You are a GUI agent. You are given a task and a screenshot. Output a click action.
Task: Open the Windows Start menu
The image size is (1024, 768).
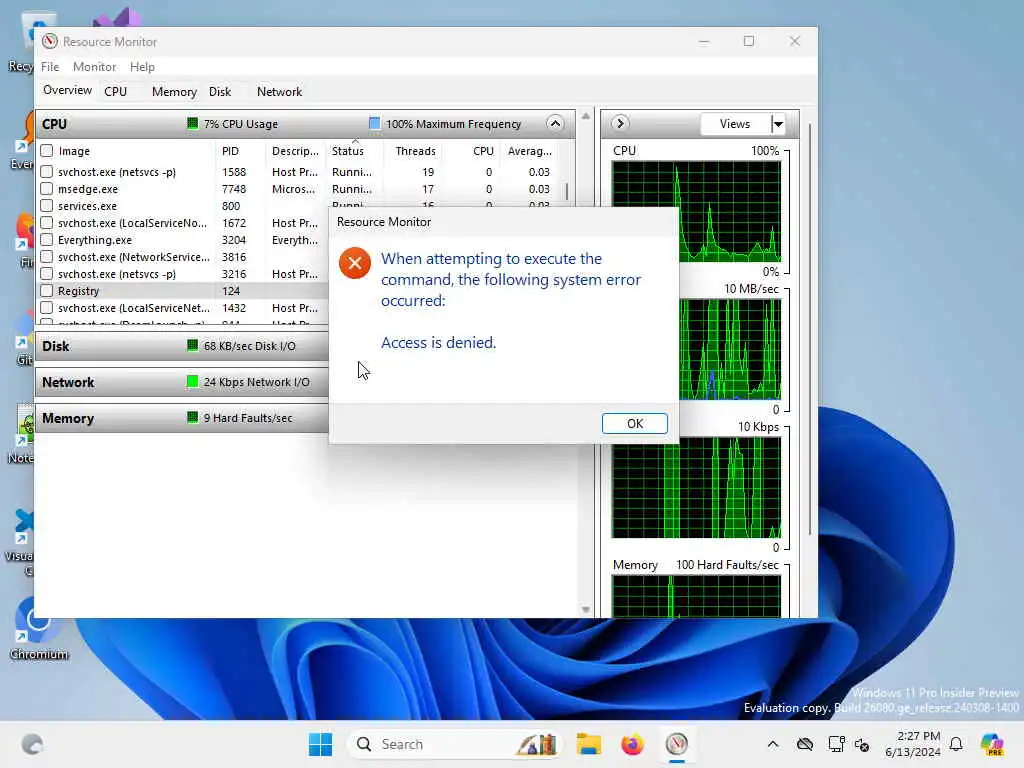coord(320,744)
